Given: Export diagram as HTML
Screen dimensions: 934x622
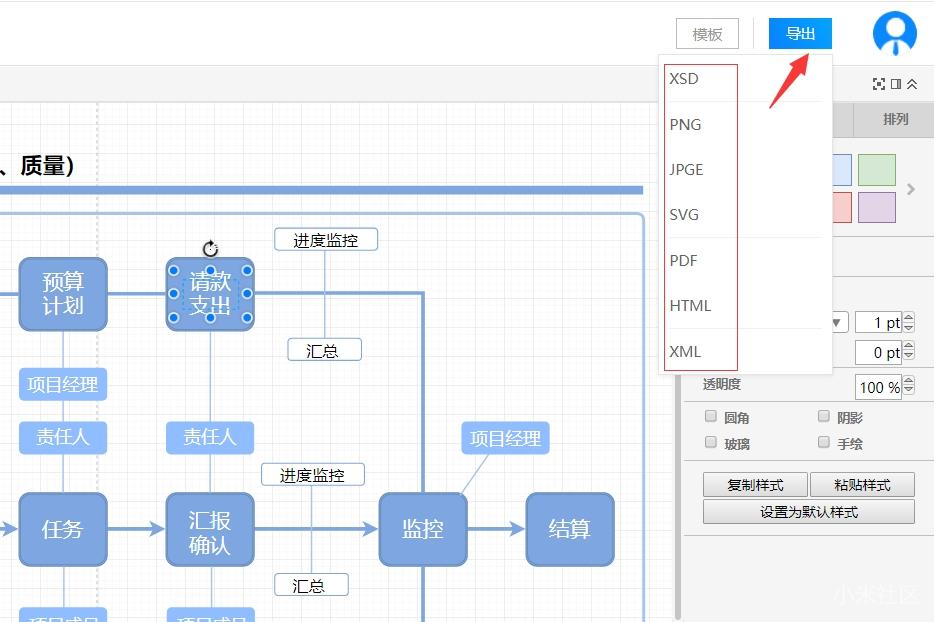Looking at the screenshot, I should point(690,306).
